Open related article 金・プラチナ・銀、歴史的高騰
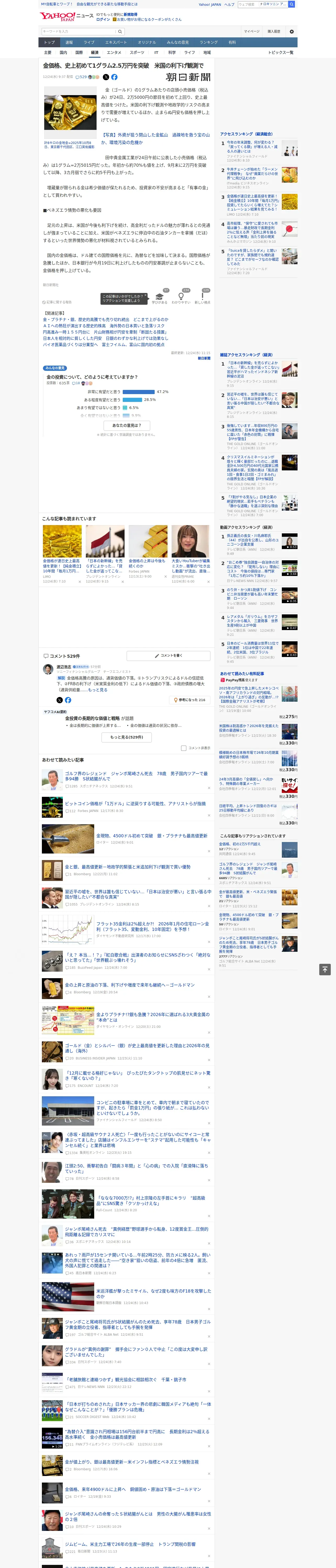The image size is (336, 1568). click(105, 320)
